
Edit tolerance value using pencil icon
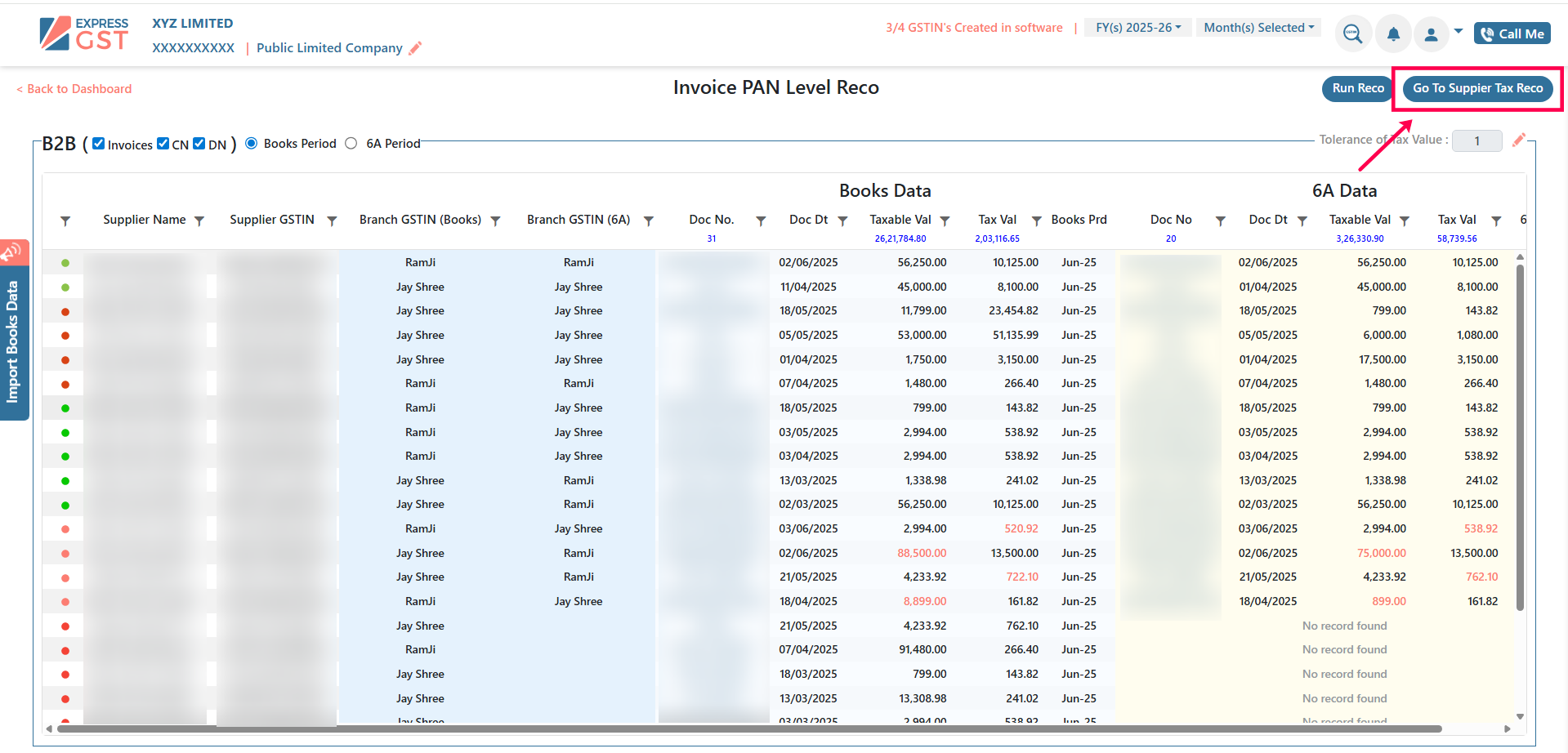coord(1518,140)
